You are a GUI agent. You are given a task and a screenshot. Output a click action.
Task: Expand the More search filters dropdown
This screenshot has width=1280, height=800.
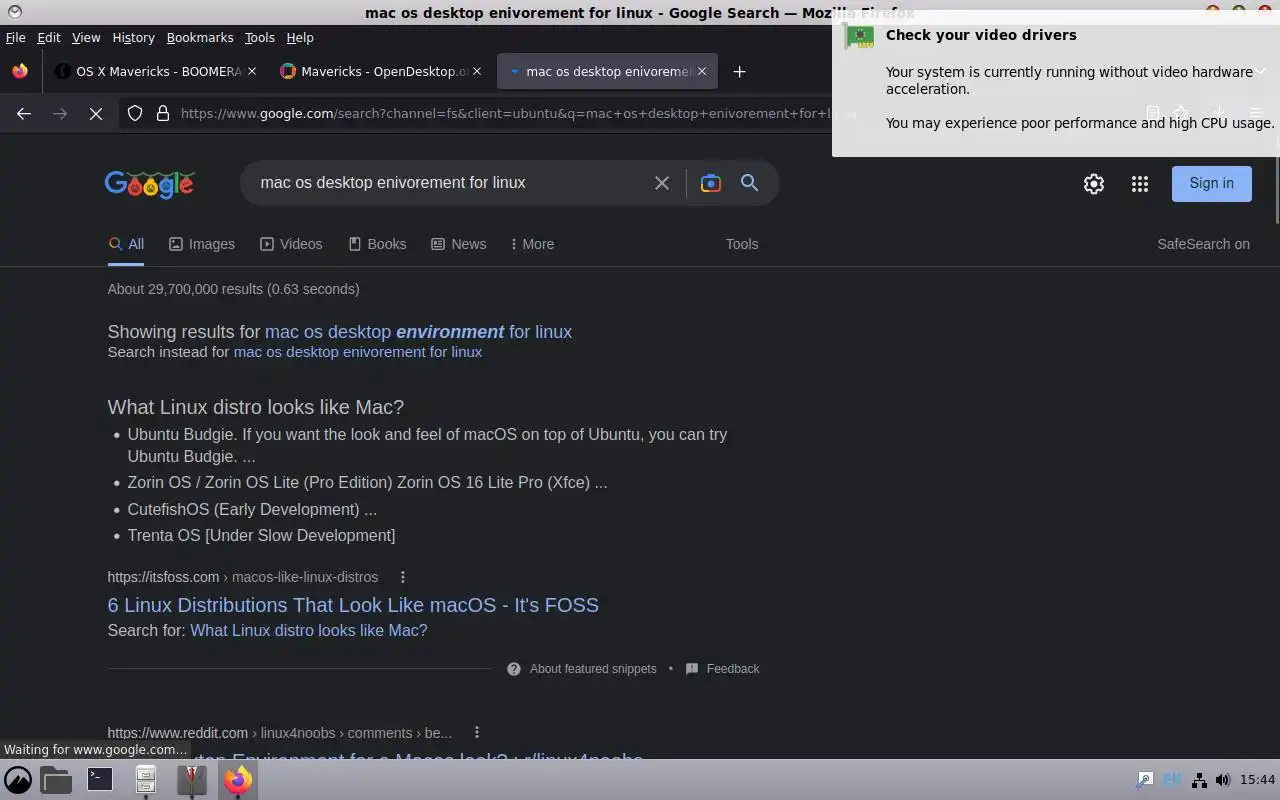pos(532,244)
